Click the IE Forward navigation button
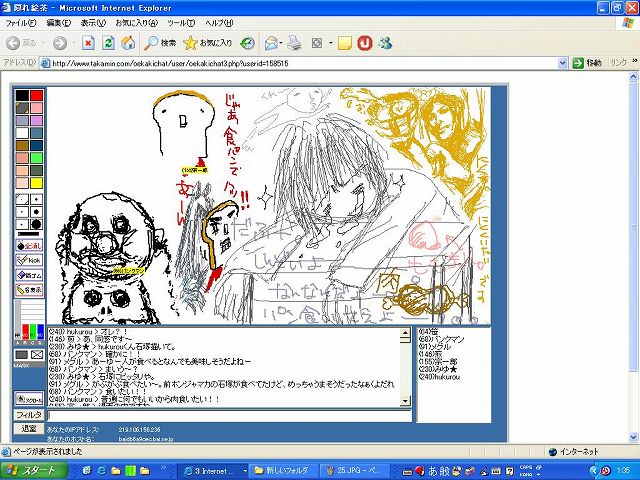 coord(60,43)
